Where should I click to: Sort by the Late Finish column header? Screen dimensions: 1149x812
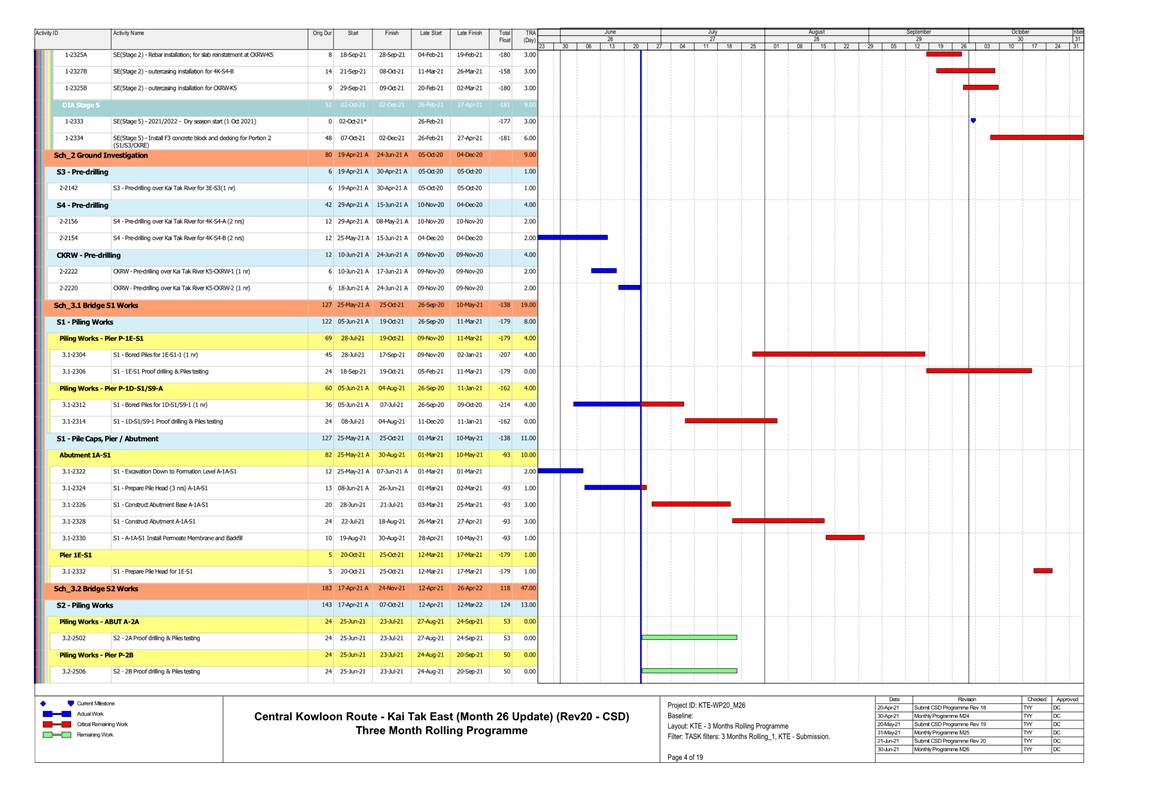pyautogui.click(x=469, y=34)
